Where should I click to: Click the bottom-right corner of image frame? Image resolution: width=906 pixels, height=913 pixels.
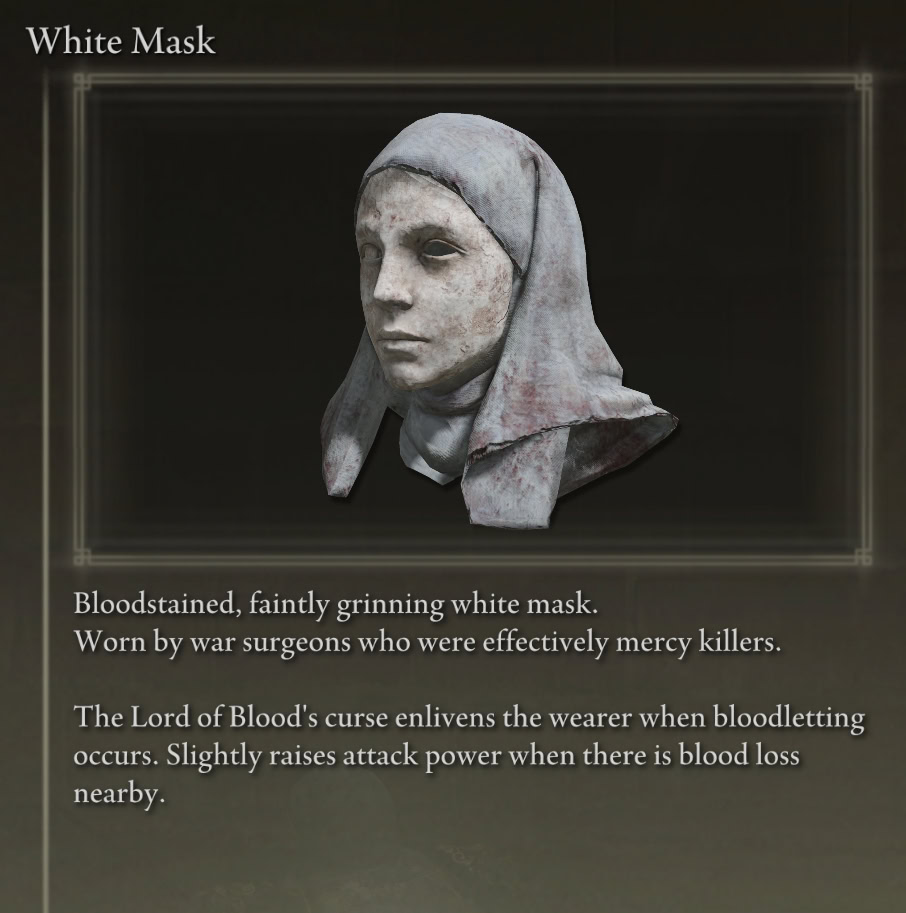[x=863, y=557]
